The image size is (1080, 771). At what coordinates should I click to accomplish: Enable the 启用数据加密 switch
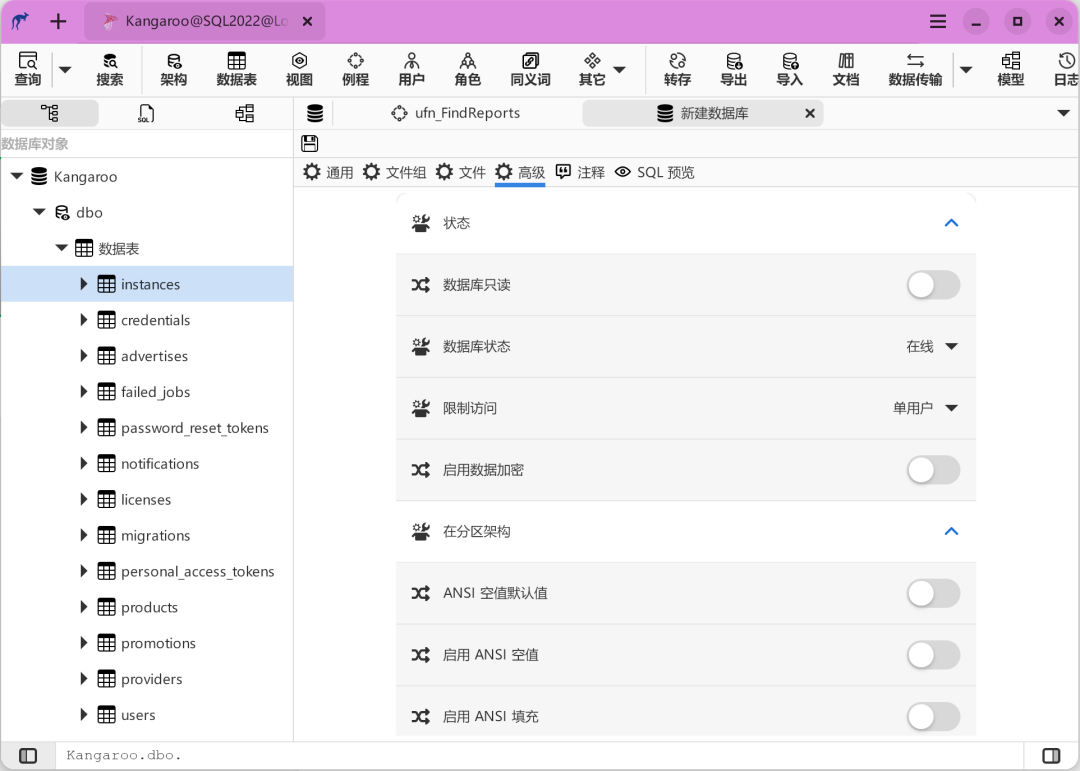[x=932, y=470]
